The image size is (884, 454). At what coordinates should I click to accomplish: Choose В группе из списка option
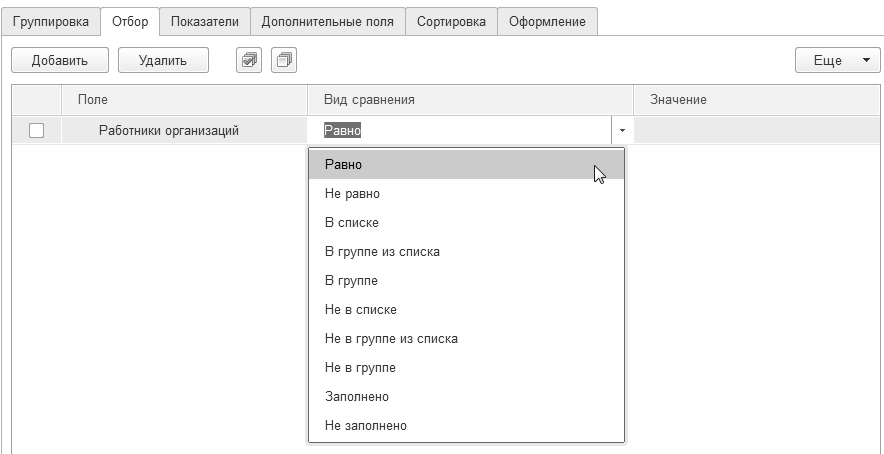[x=382, y=252]
